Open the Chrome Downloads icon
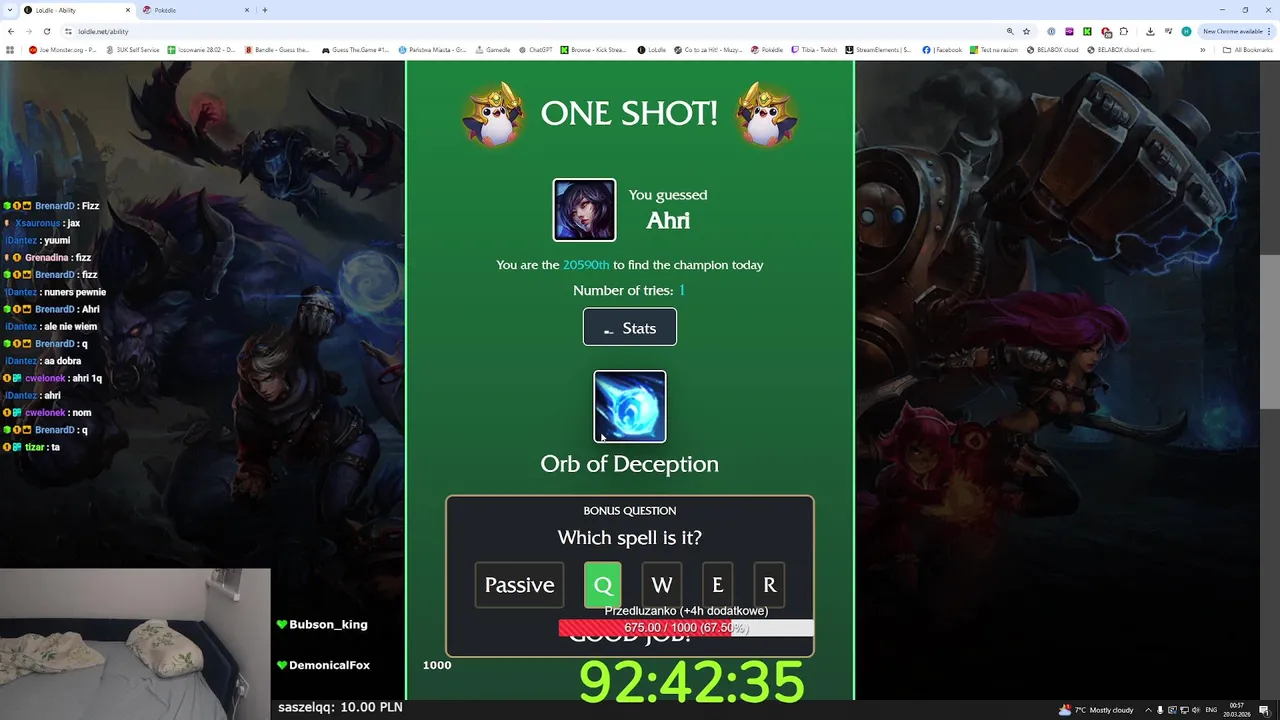1280x720 pixels. 1150,31
